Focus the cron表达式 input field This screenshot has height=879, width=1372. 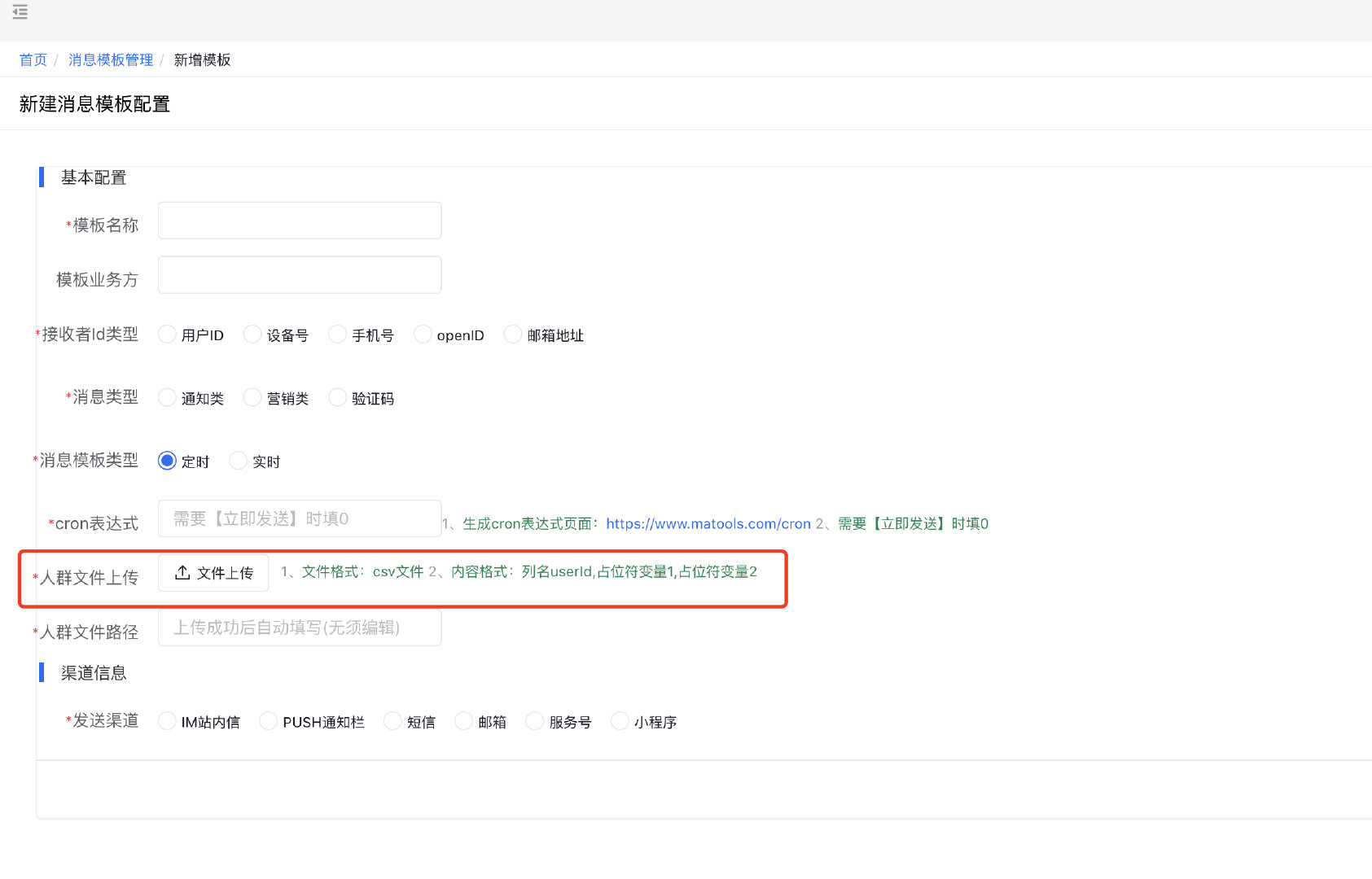[x=300, y=518]
